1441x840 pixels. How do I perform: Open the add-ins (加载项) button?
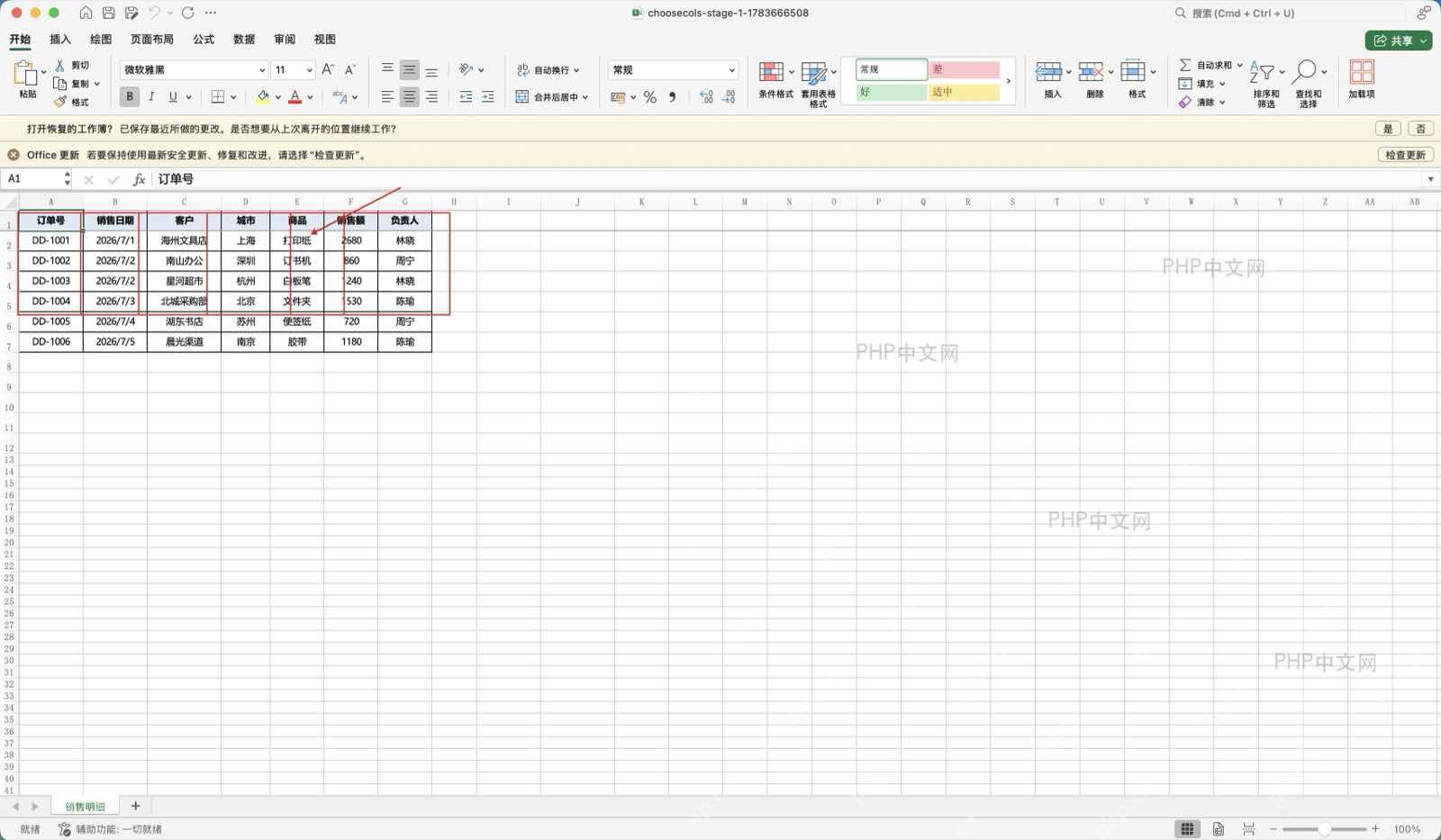(1362, 80)
